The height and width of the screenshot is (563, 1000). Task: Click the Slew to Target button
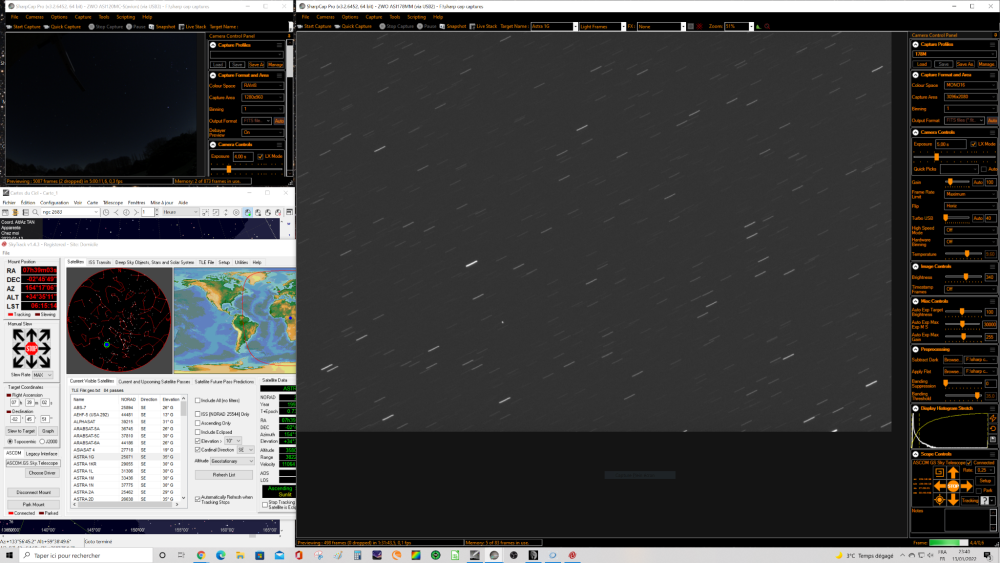(21, 431)
